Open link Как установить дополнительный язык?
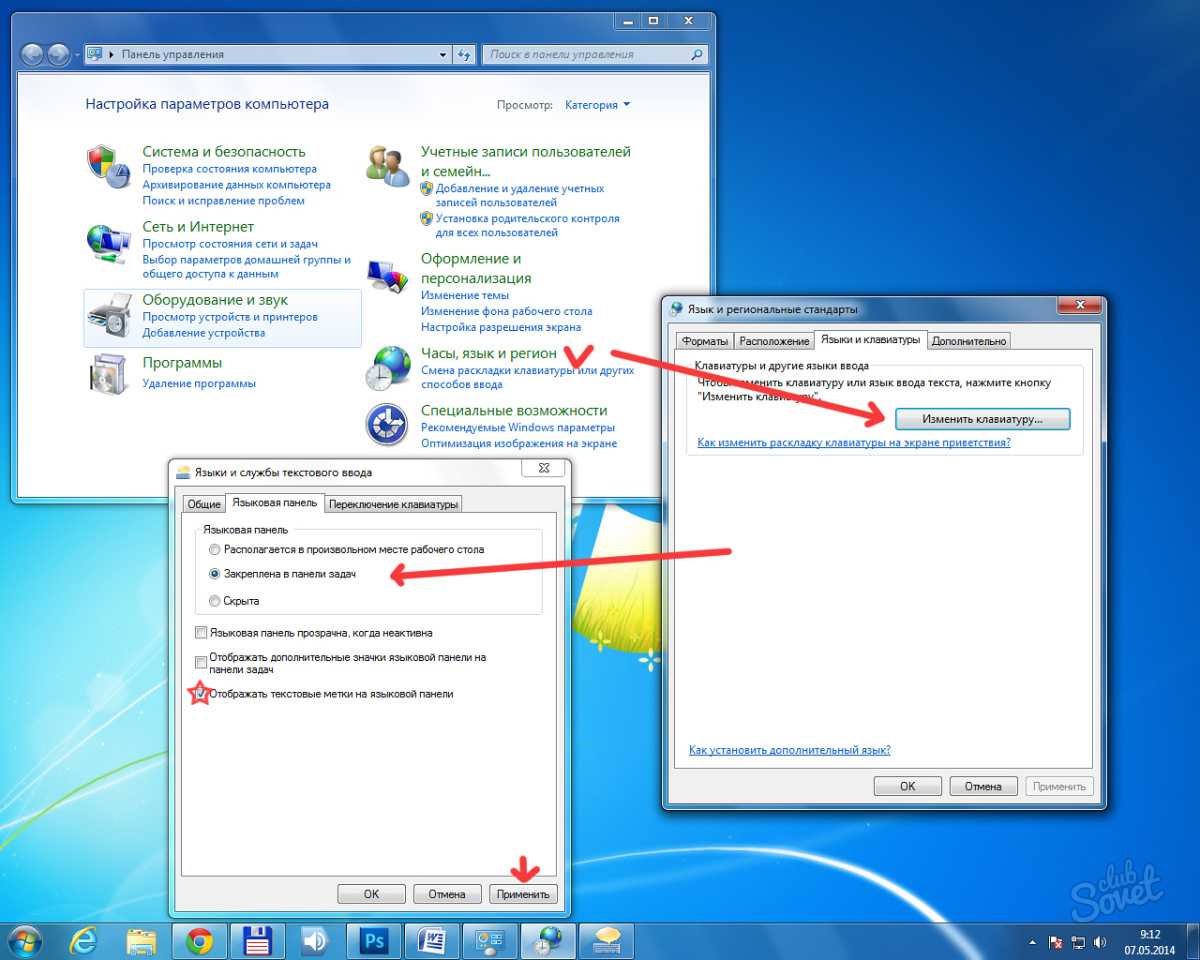Image resolution: width=1200 pixels, height=960 pixels. 790,750
